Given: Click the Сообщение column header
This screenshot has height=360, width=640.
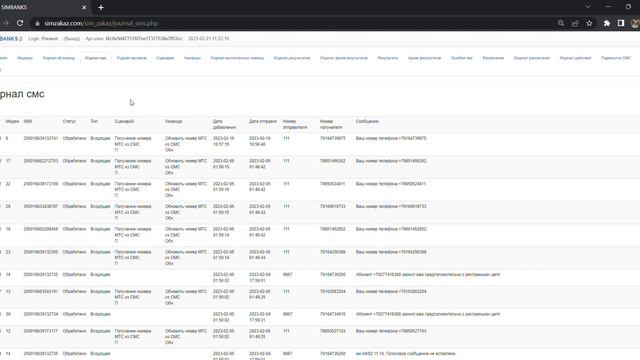Looking at the screenshot, I should click(x=367, y=121).
